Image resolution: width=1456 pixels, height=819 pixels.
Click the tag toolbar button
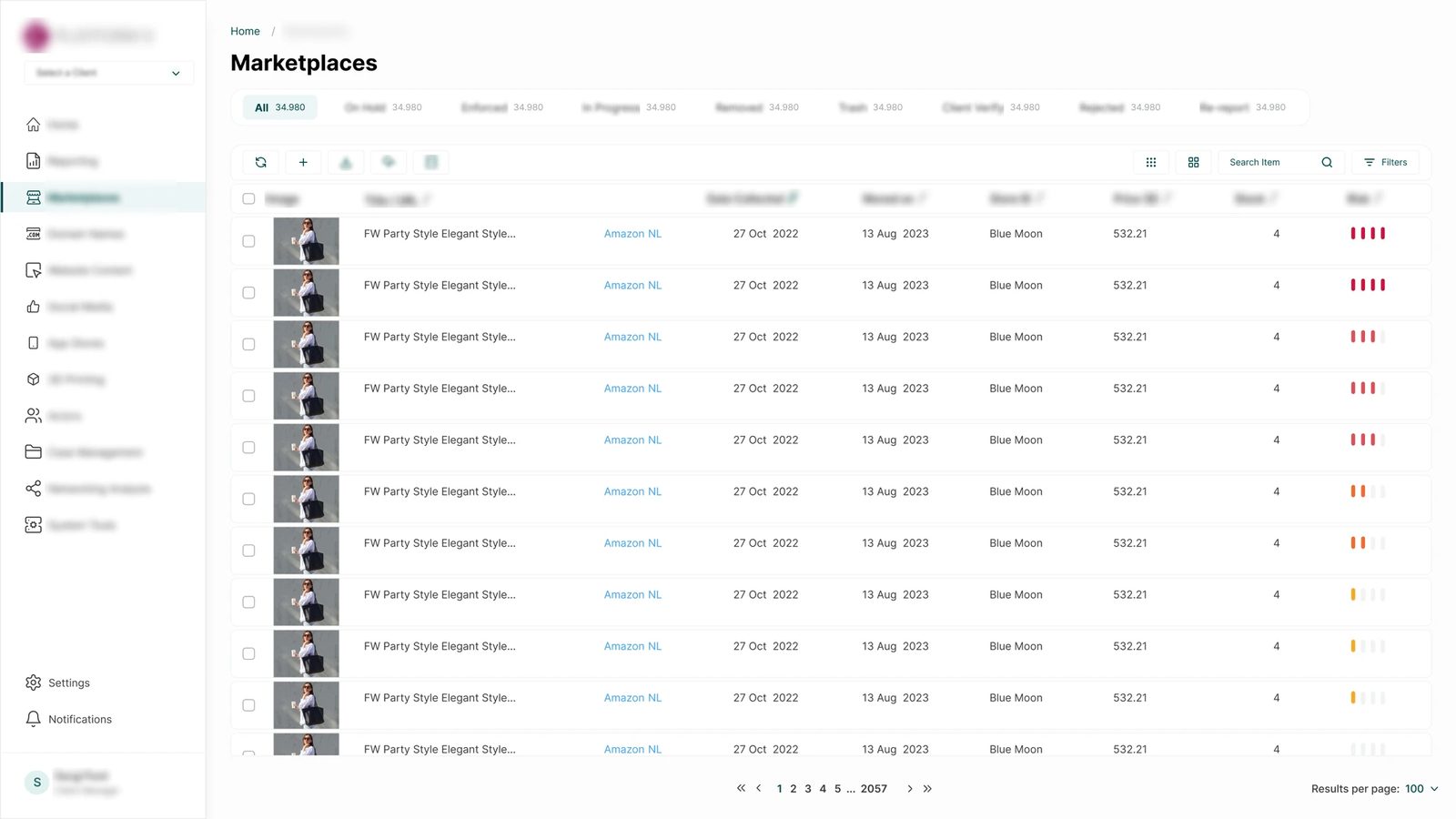point(389,162)
